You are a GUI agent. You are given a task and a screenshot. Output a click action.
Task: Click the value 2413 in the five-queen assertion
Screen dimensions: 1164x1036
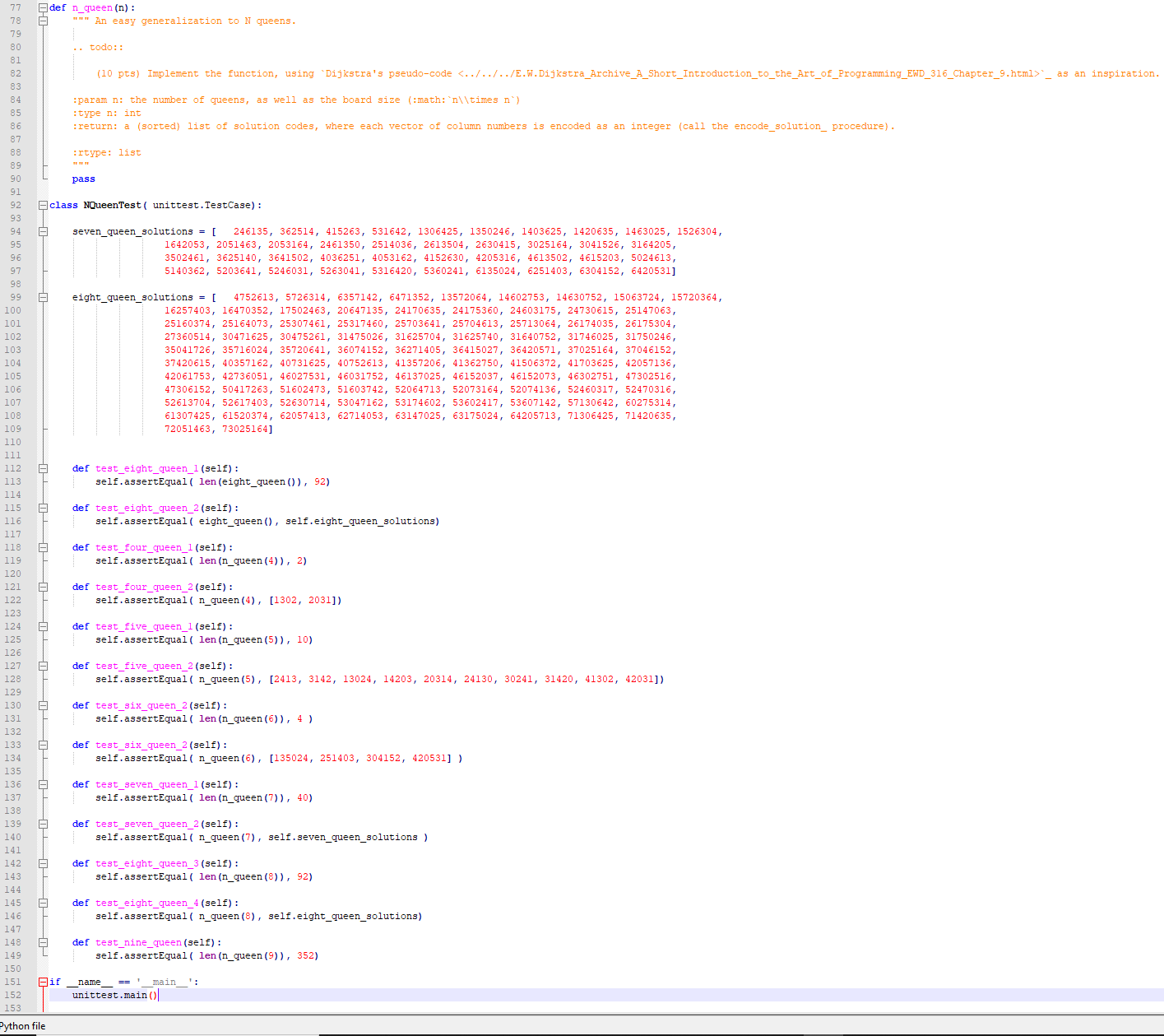(285, 679)
